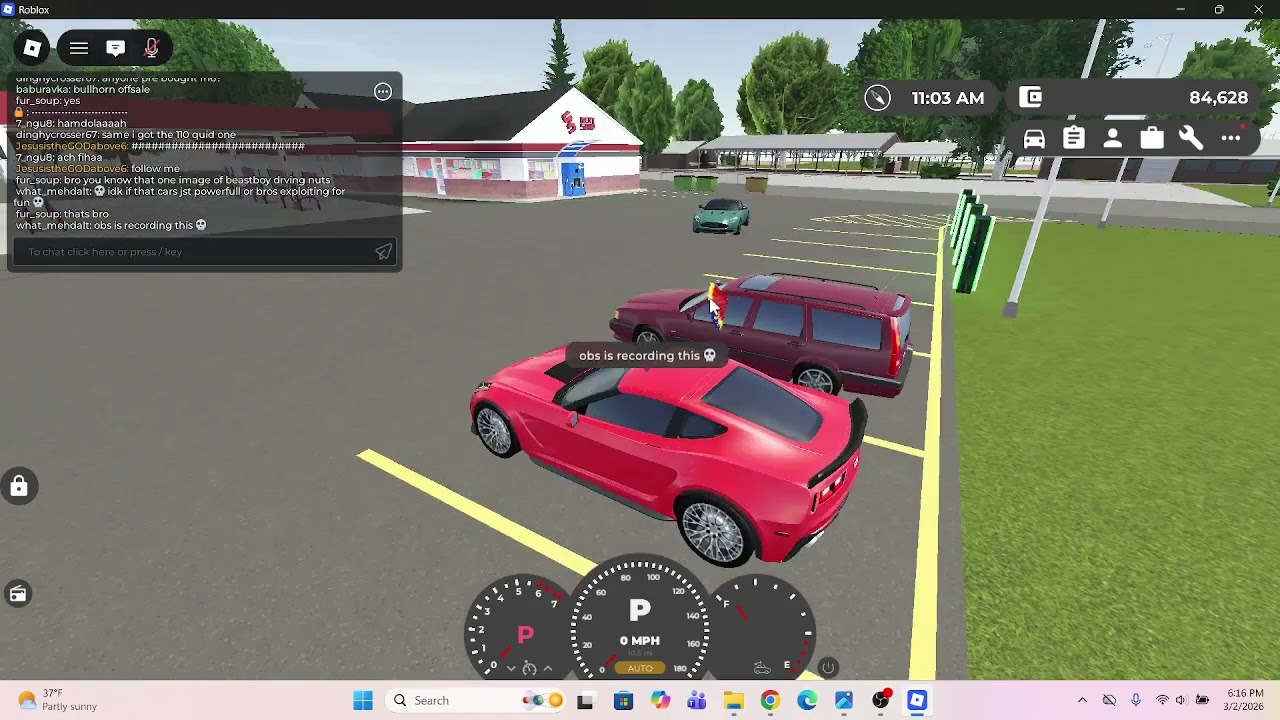Viewport: 1280px width, 720px height.
Task: Open the wrench customization icon
Action: (1191, 138)
